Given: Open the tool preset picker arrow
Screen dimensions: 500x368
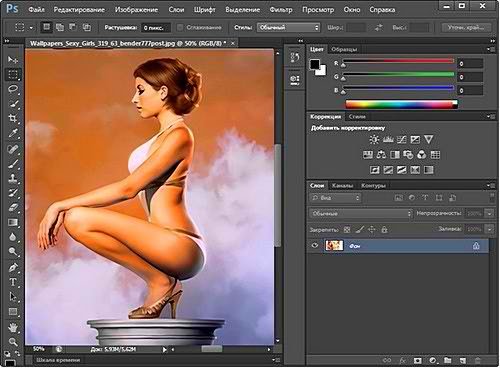Looking at the screenshot, I should [x=31, y=28].
